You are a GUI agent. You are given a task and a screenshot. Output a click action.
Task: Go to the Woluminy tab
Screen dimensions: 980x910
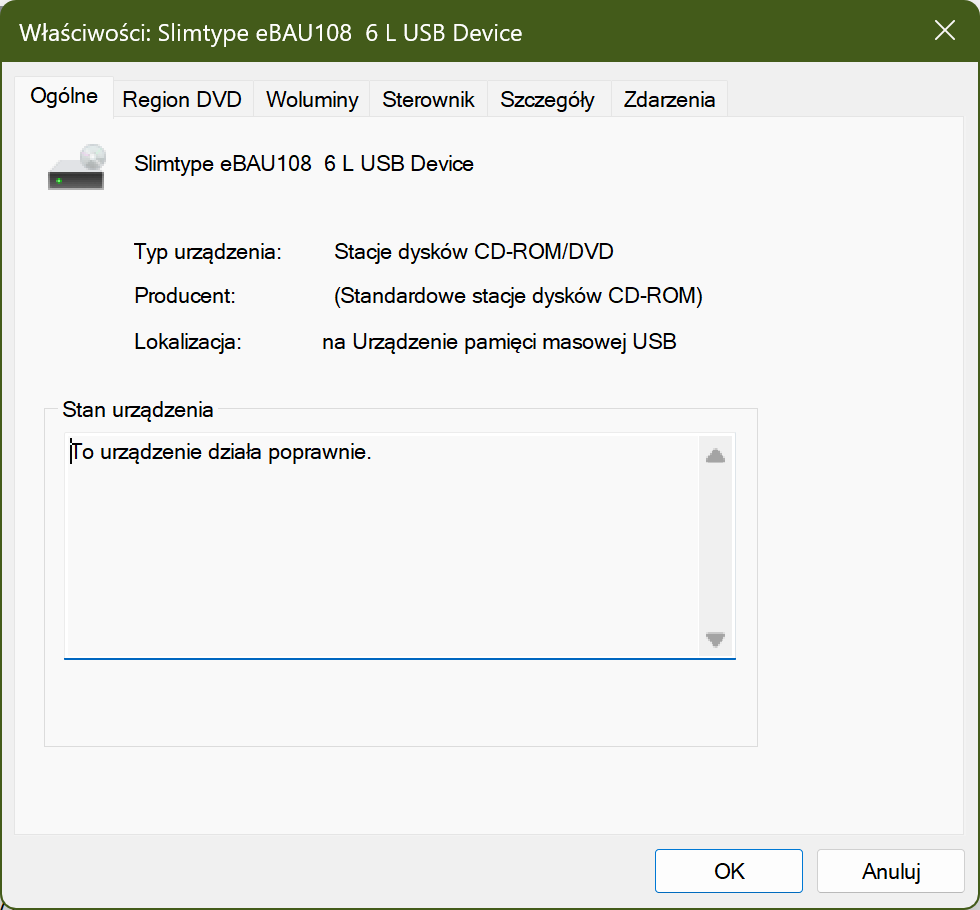pos(312,100)
